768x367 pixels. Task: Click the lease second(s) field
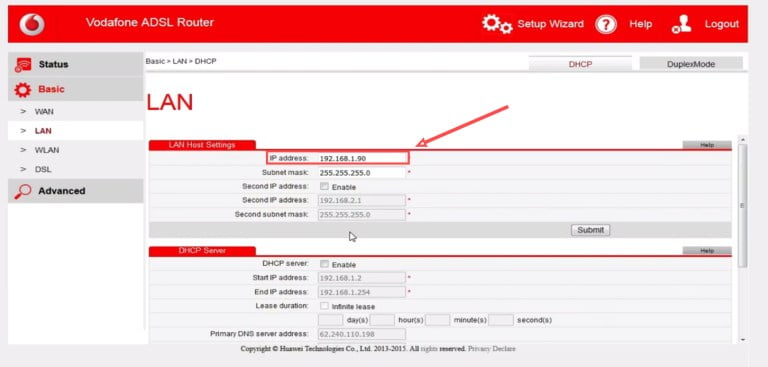pos(501,320)
